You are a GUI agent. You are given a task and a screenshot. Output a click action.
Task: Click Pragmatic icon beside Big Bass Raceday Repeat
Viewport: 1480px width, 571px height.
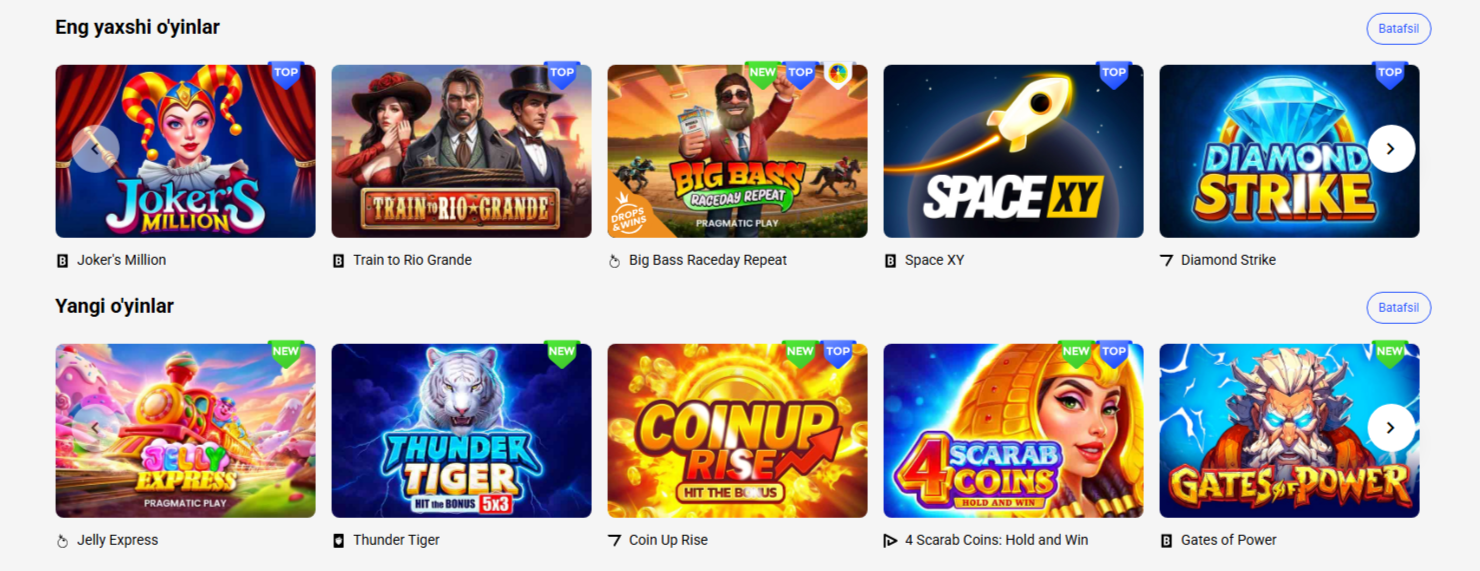(x=615, y=261)
